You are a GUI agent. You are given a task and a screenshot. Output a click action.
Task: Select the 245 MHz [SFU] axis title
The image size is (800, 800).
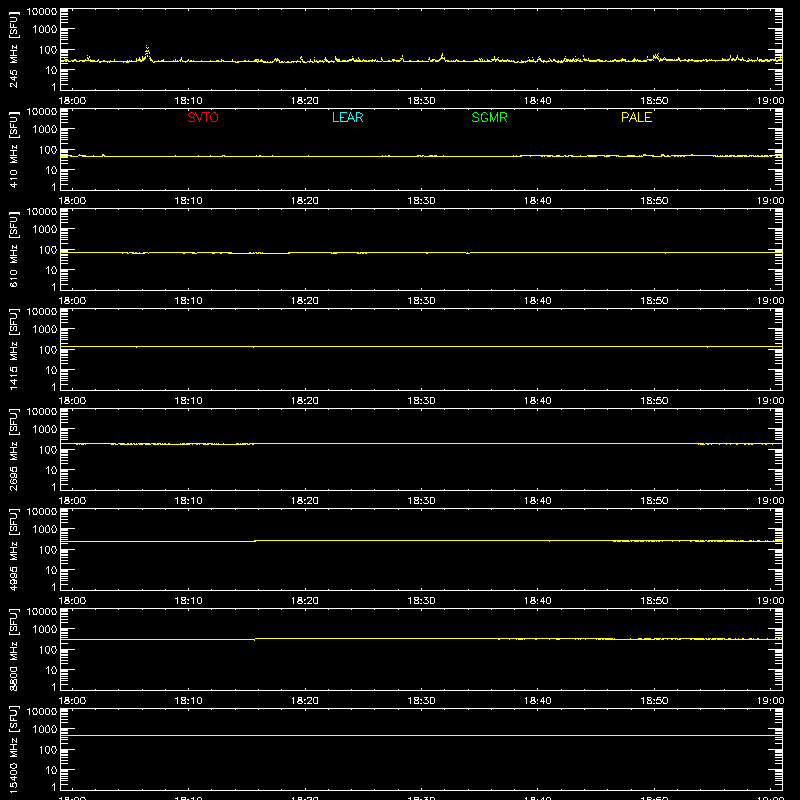(14, 49)
